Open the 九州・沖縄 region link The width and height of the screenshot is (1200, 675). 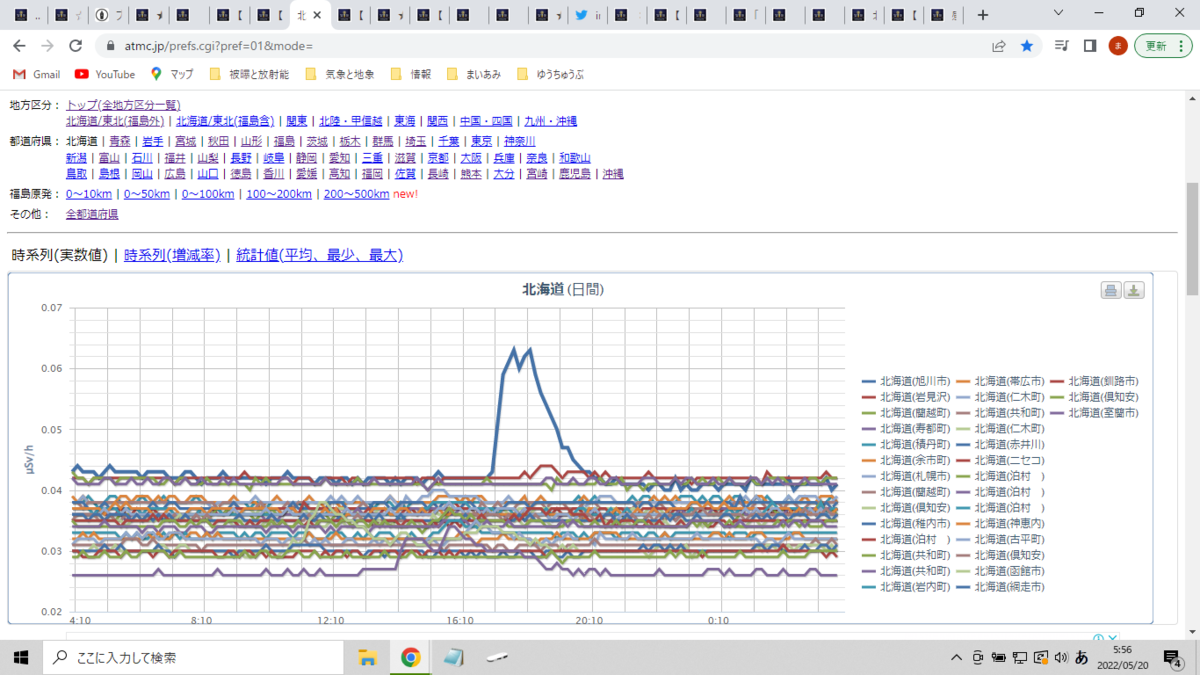click(551, 121)
